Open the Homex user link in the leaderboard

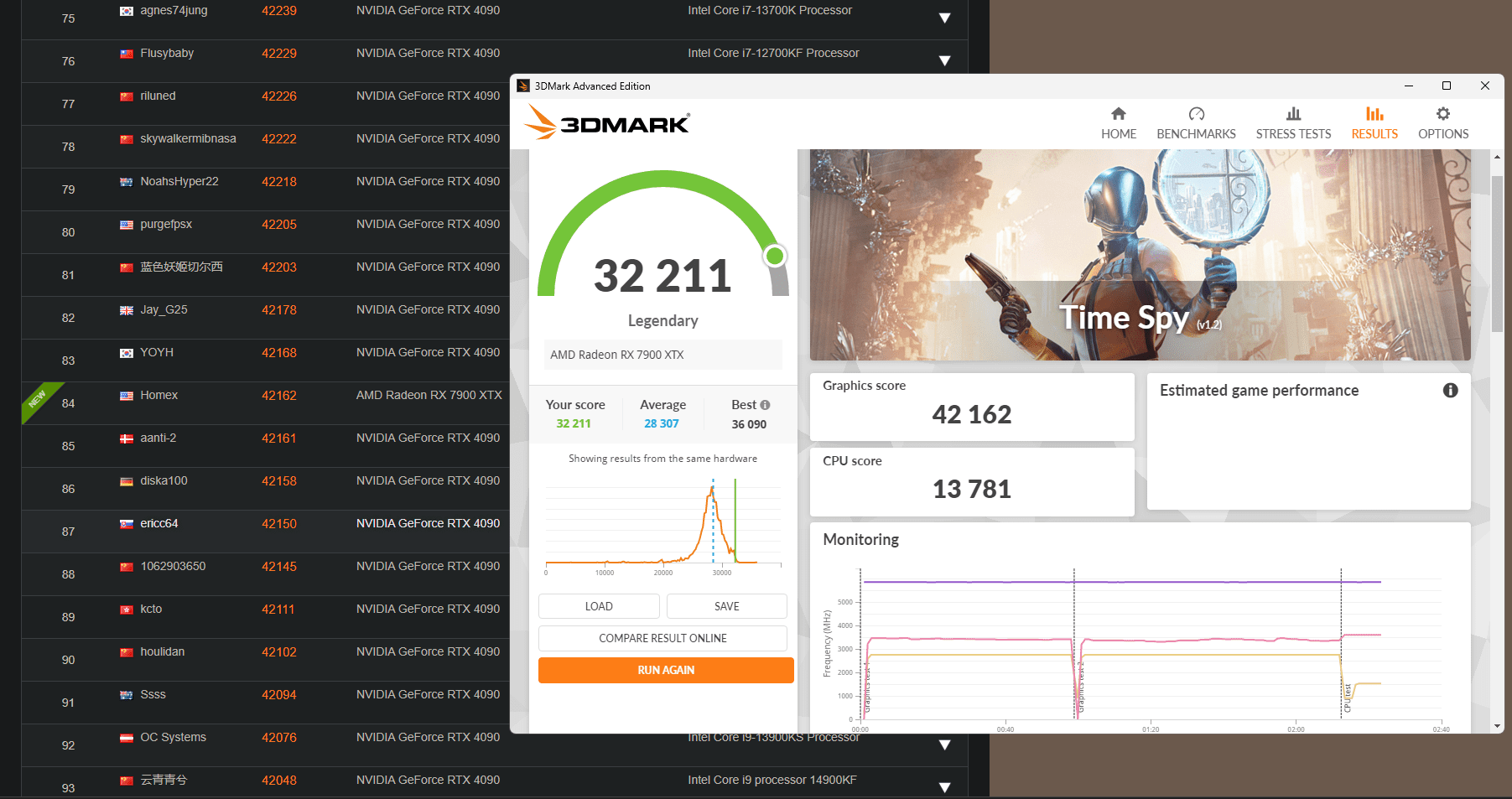(x=159, y=396)
